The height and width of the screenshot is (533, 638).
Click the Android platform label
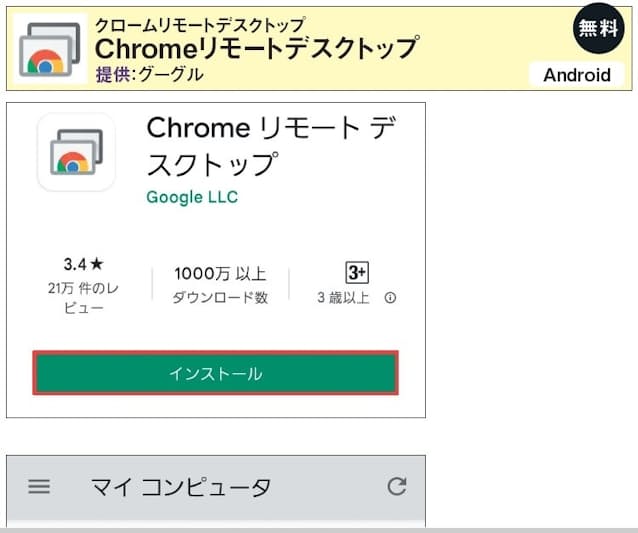point(577,74)
